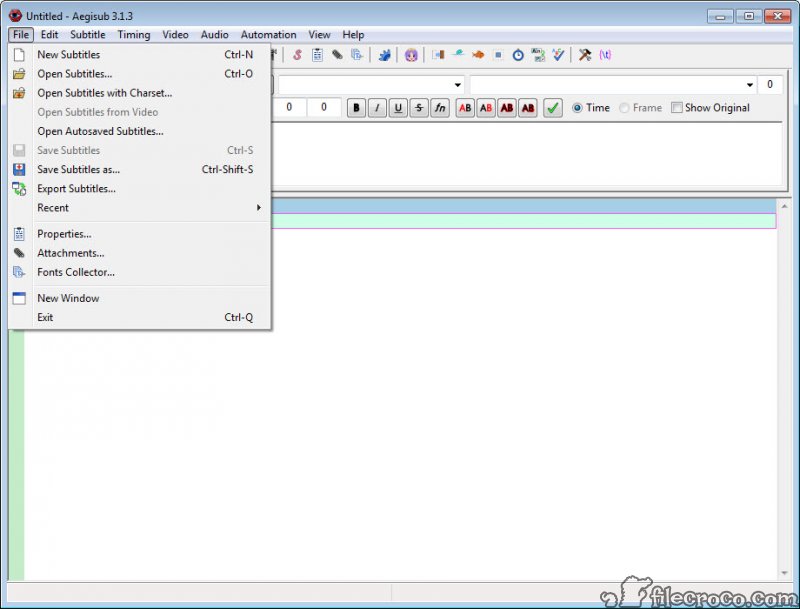Click inside the subtitle text edit box
The image size is (800, 609).
[527, 154]
